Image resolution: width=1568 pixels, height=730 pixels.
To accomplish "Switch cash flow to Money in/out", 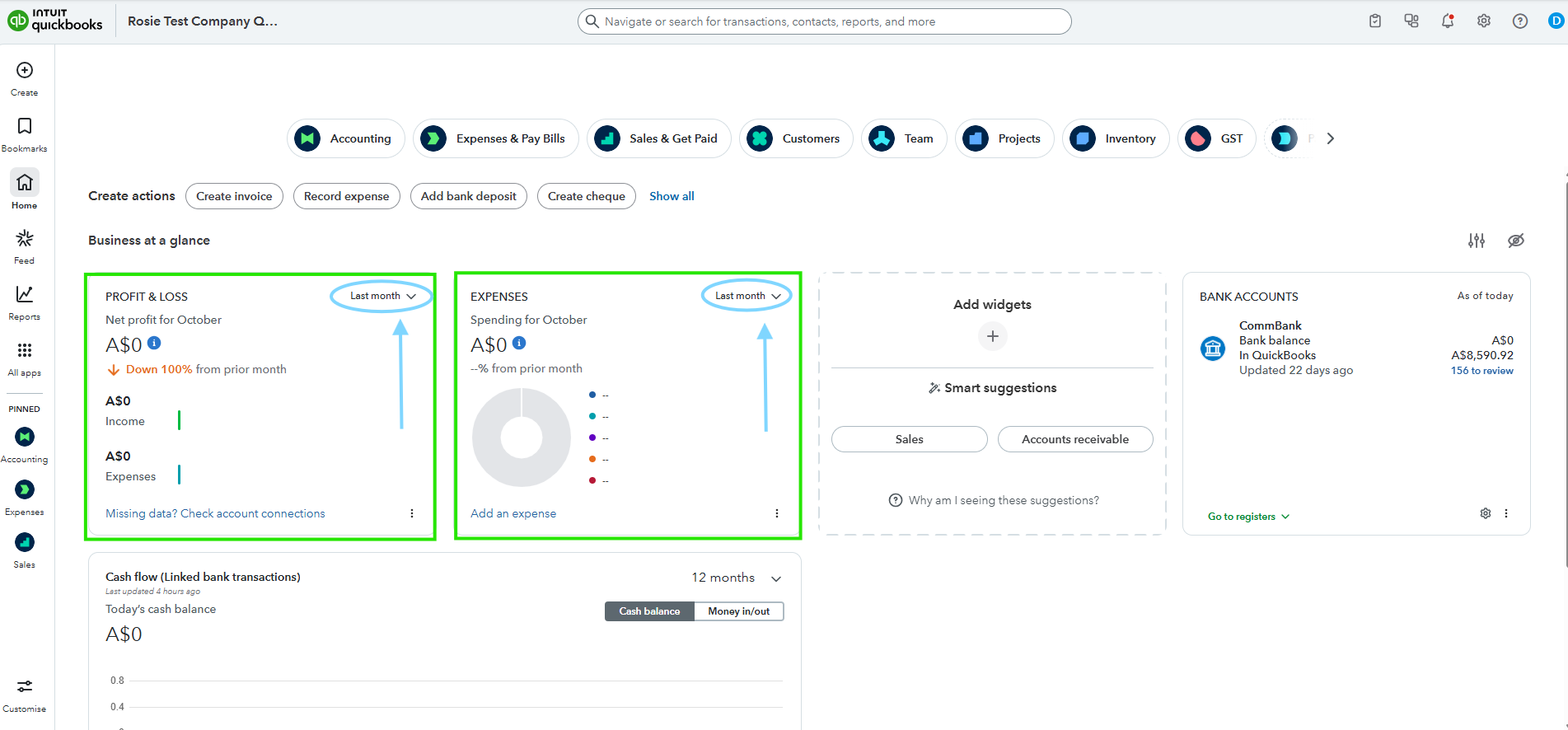I will pos(738,611).
